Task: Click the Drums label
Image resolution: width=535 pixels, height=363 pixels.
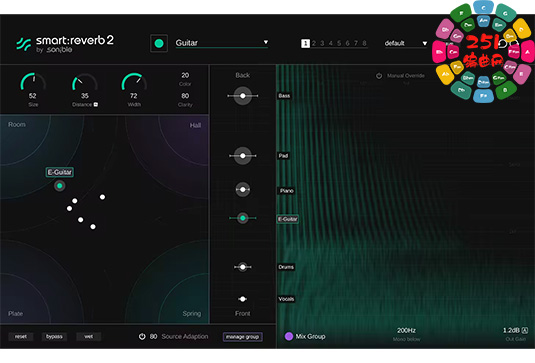Action: coord(286,267)
